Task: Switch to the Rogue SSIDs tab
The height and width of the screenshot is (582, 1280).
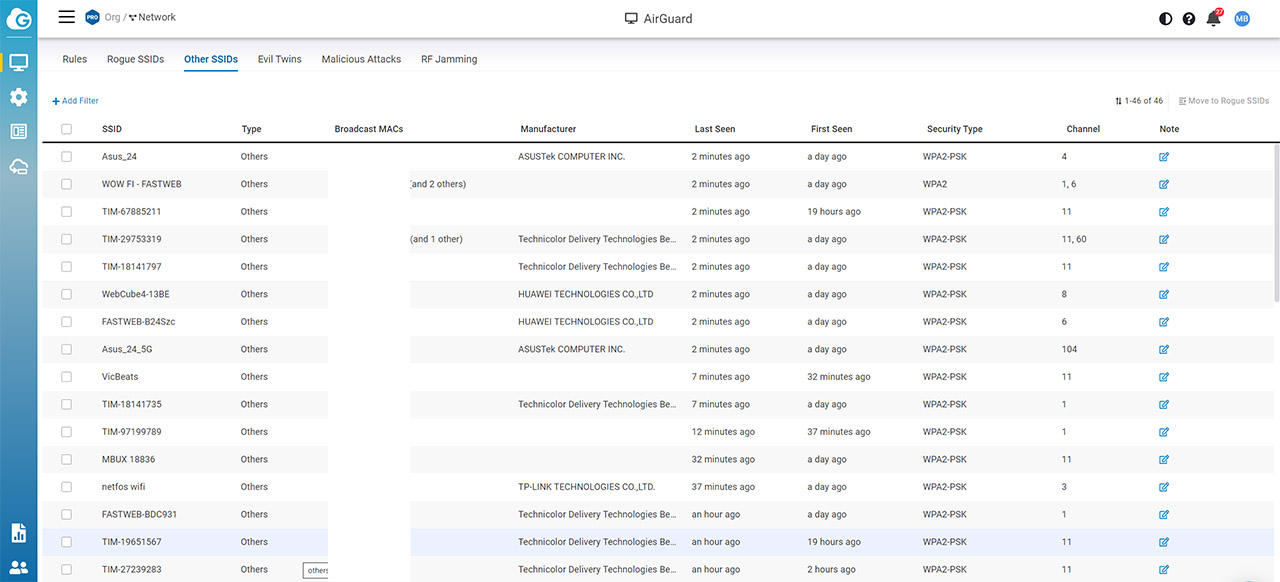Action: pyautogui.click(x=135, y=59)
